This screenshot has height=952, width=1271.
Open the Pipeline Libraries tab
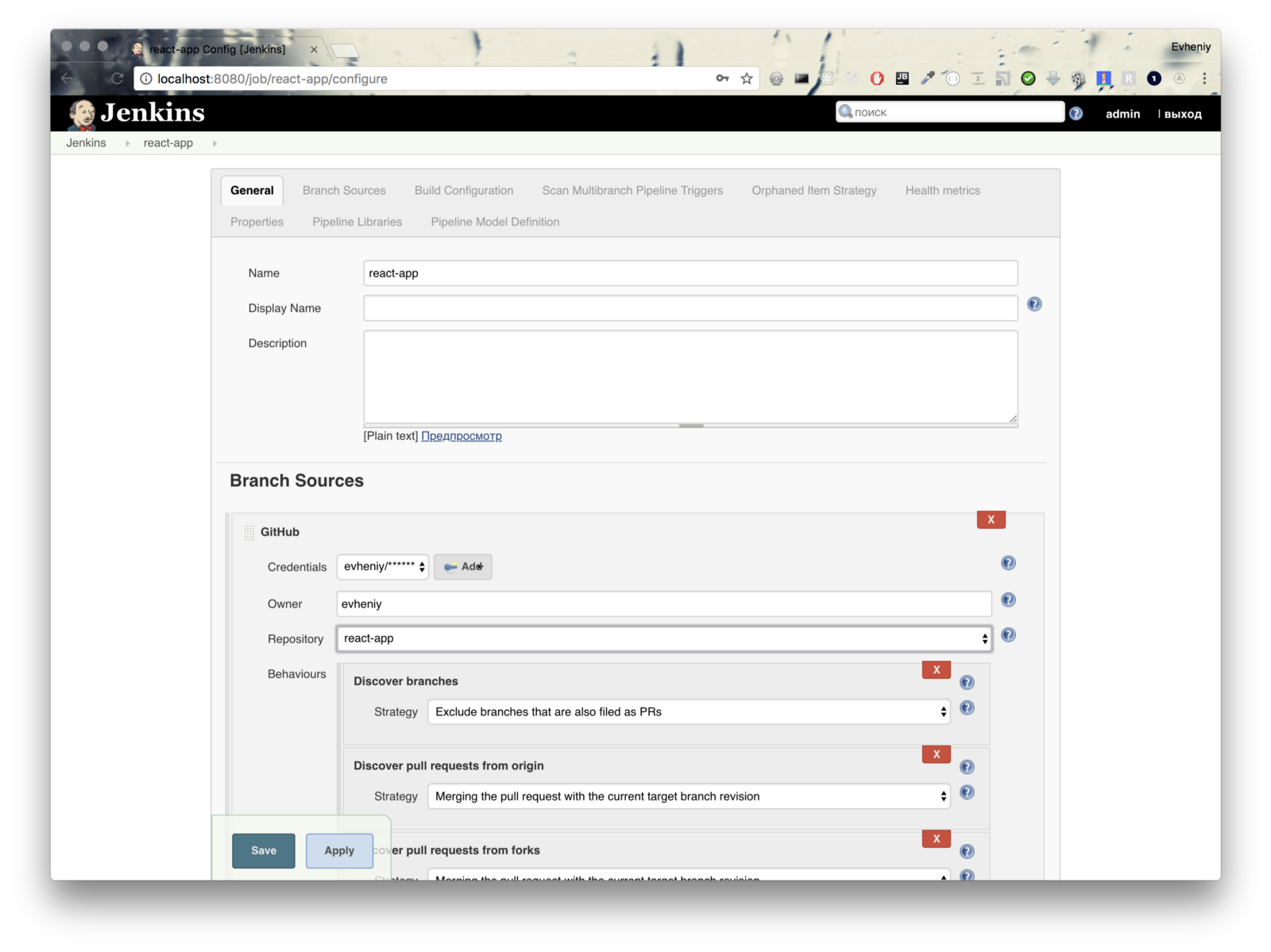pyautogui.click(x=357, y=222)
